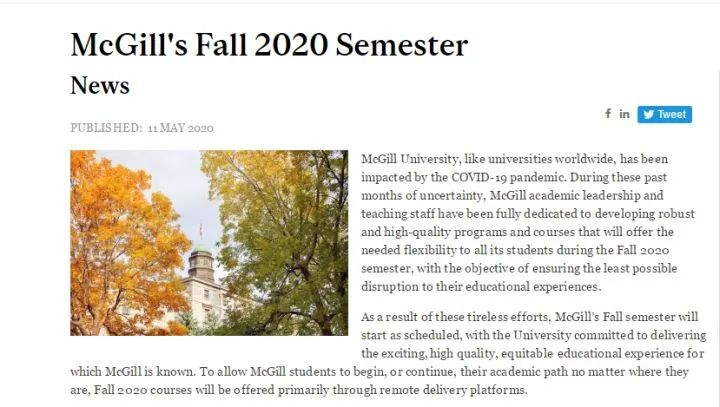Click the Twitter bird icon in the Tweet button
The height and width of the screenshot is (407, 720).
coord(648,114)
